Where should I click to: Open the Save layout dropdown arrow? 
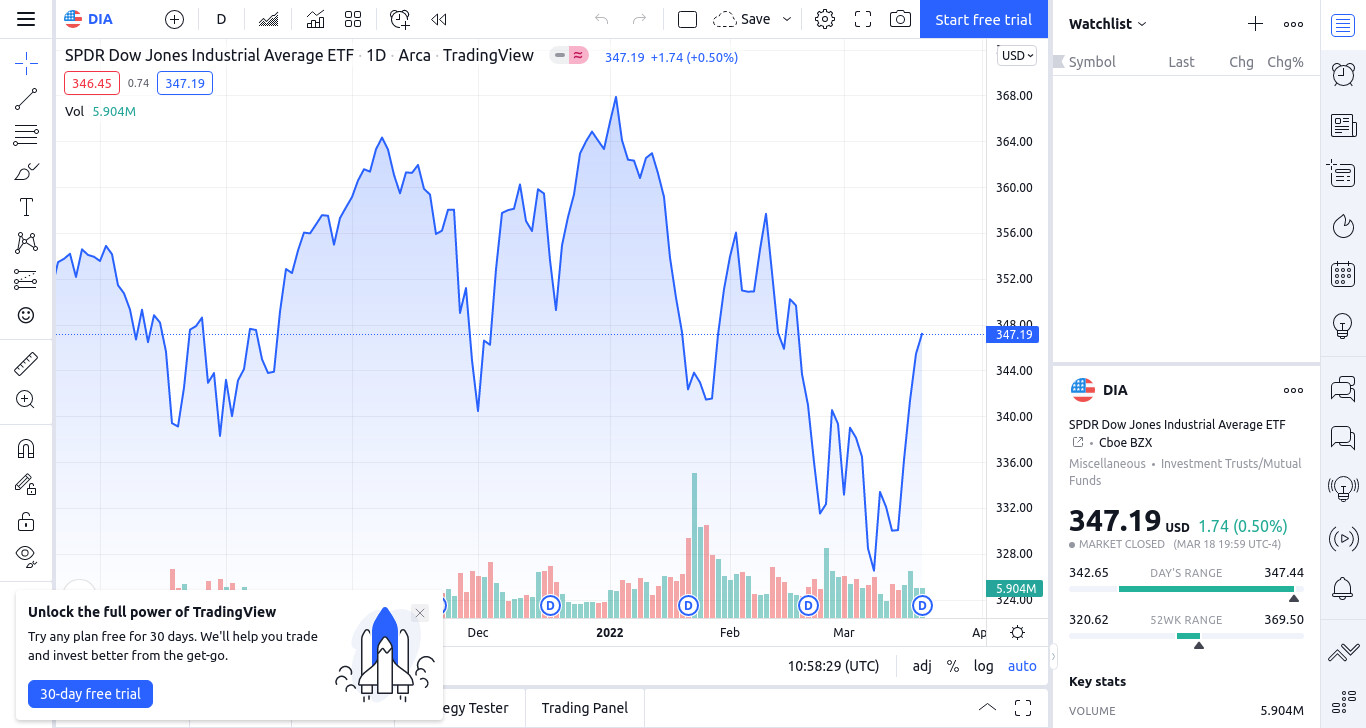click(x=787, y=19)
